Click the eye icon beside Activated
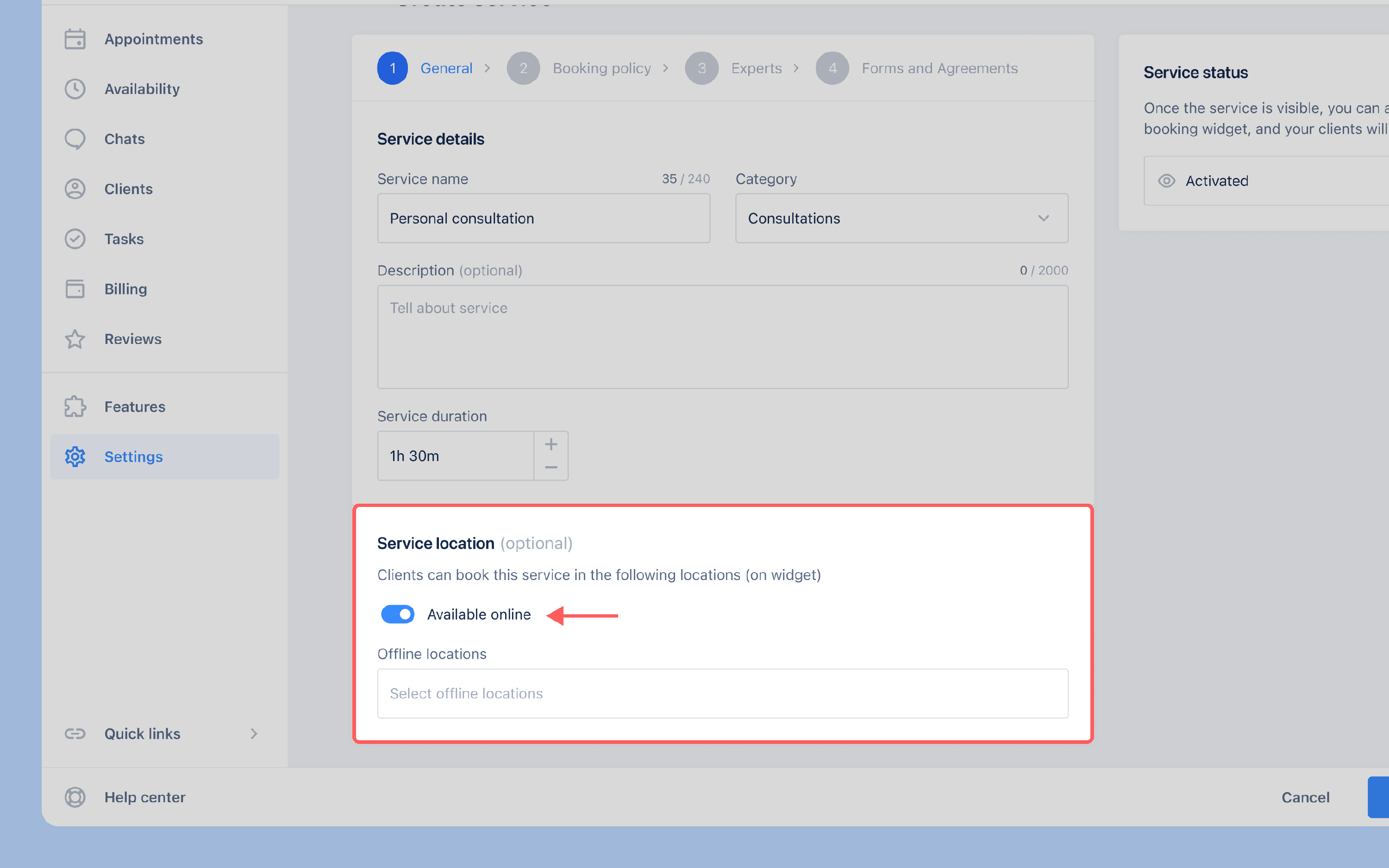 coord(1166,181)
